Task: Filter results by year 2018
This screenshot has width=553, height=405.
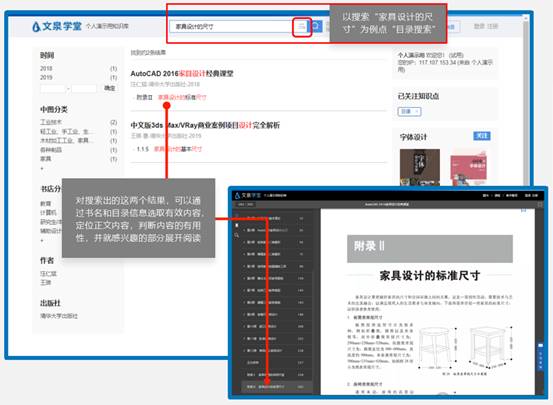Action: pos(46,68)
